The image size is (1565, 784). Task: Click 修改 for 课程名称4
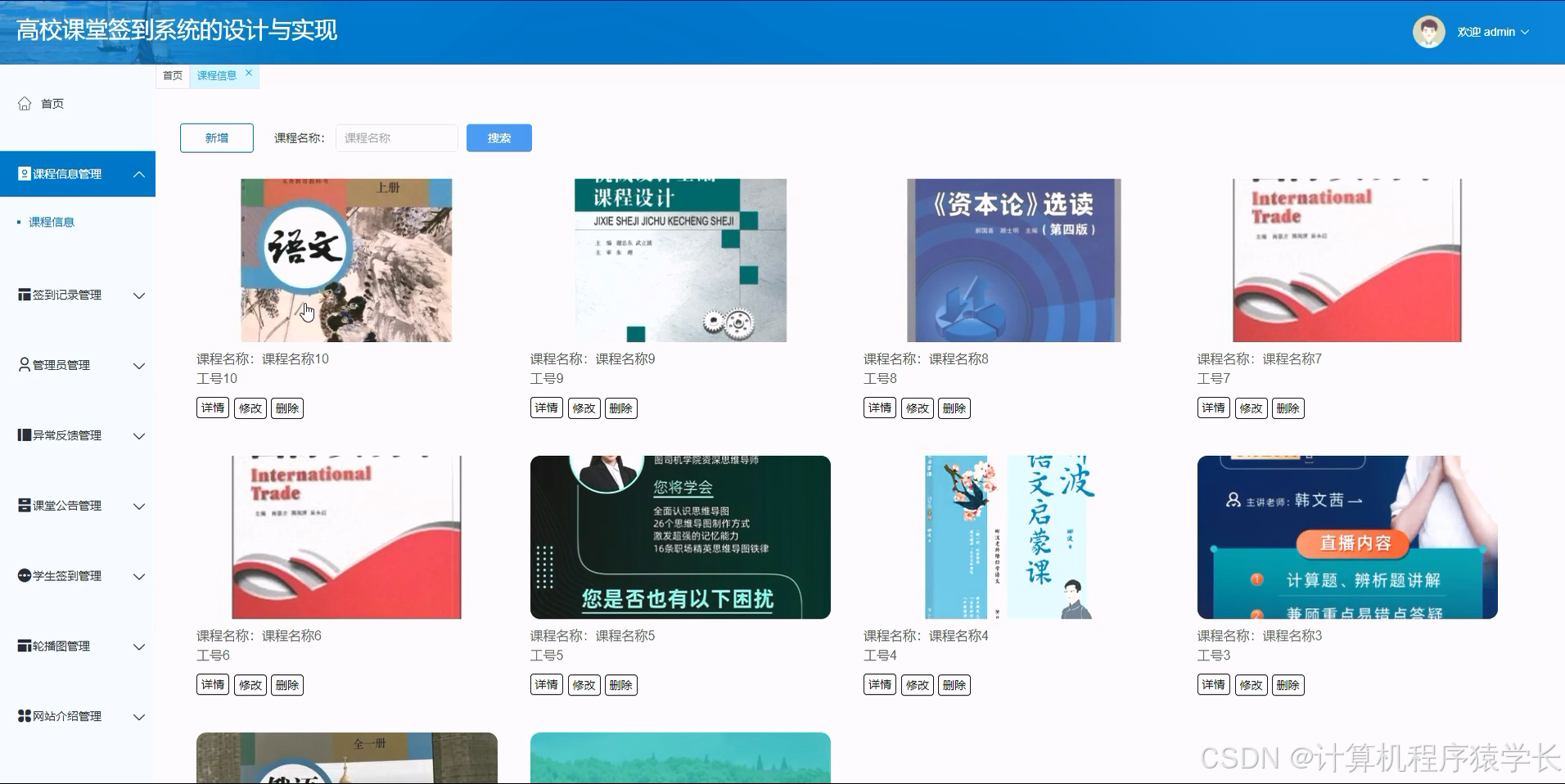point(918,685)
